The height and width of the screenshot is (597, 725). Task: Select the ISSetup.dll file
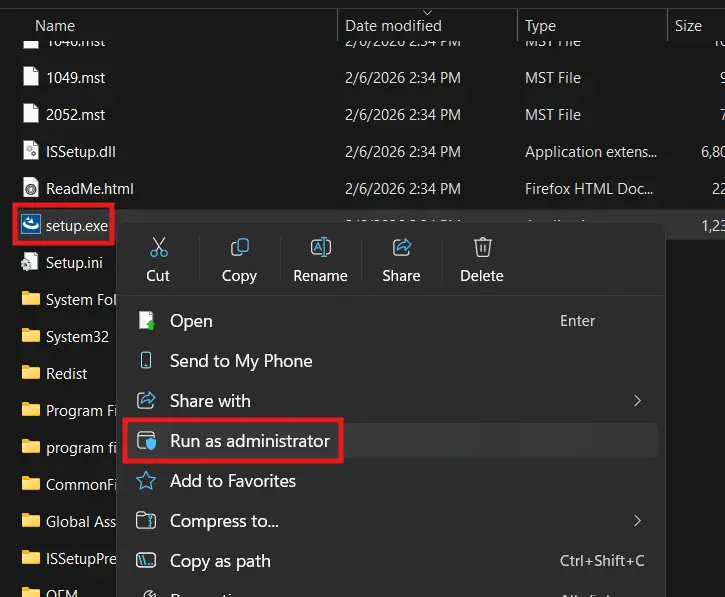81,152
